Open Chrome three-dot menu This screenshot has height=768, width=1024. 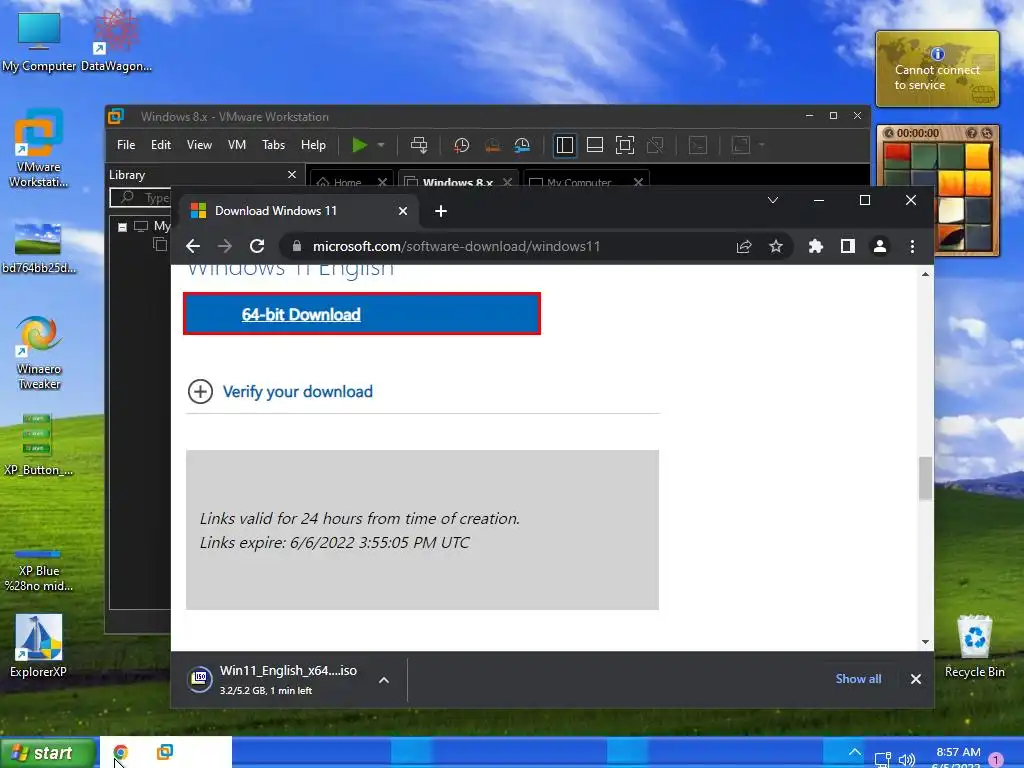pyautogui.click(x=912, y=246)
